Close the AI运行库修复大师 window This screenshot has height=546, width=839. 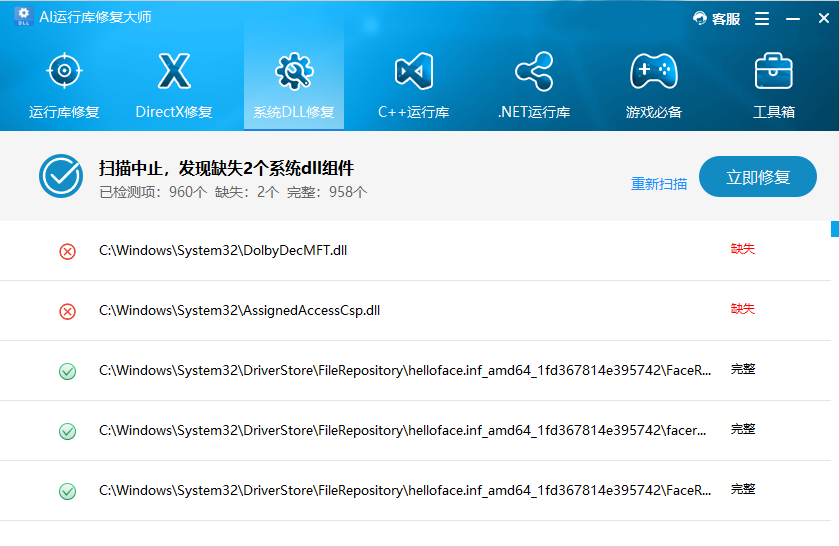tap(824, 18)
